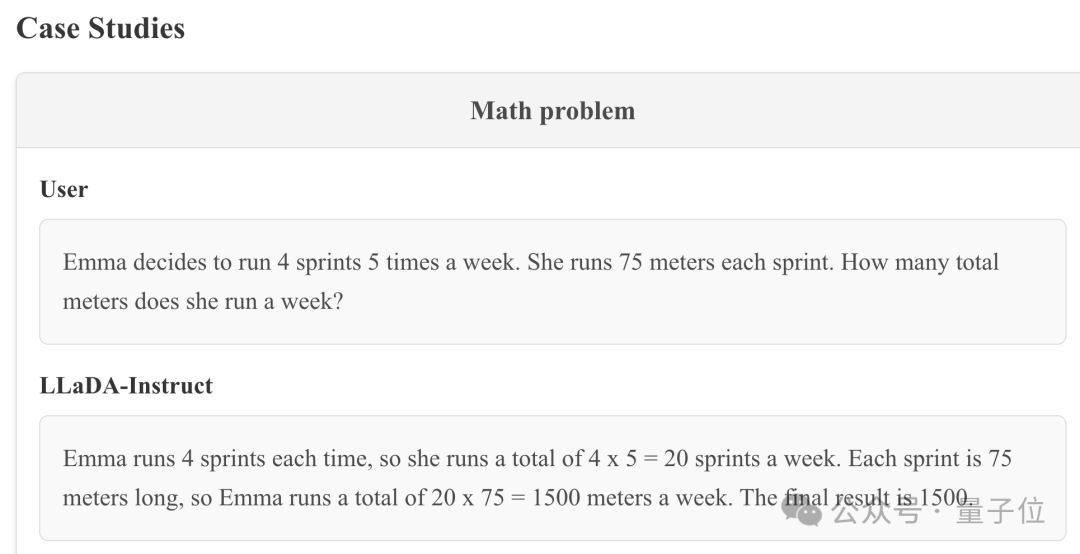Image resolution: width=1080 pixels, height=554 pixels.
Task: Click the LLaDA-Instruct label
Action: tap(126, 385)
